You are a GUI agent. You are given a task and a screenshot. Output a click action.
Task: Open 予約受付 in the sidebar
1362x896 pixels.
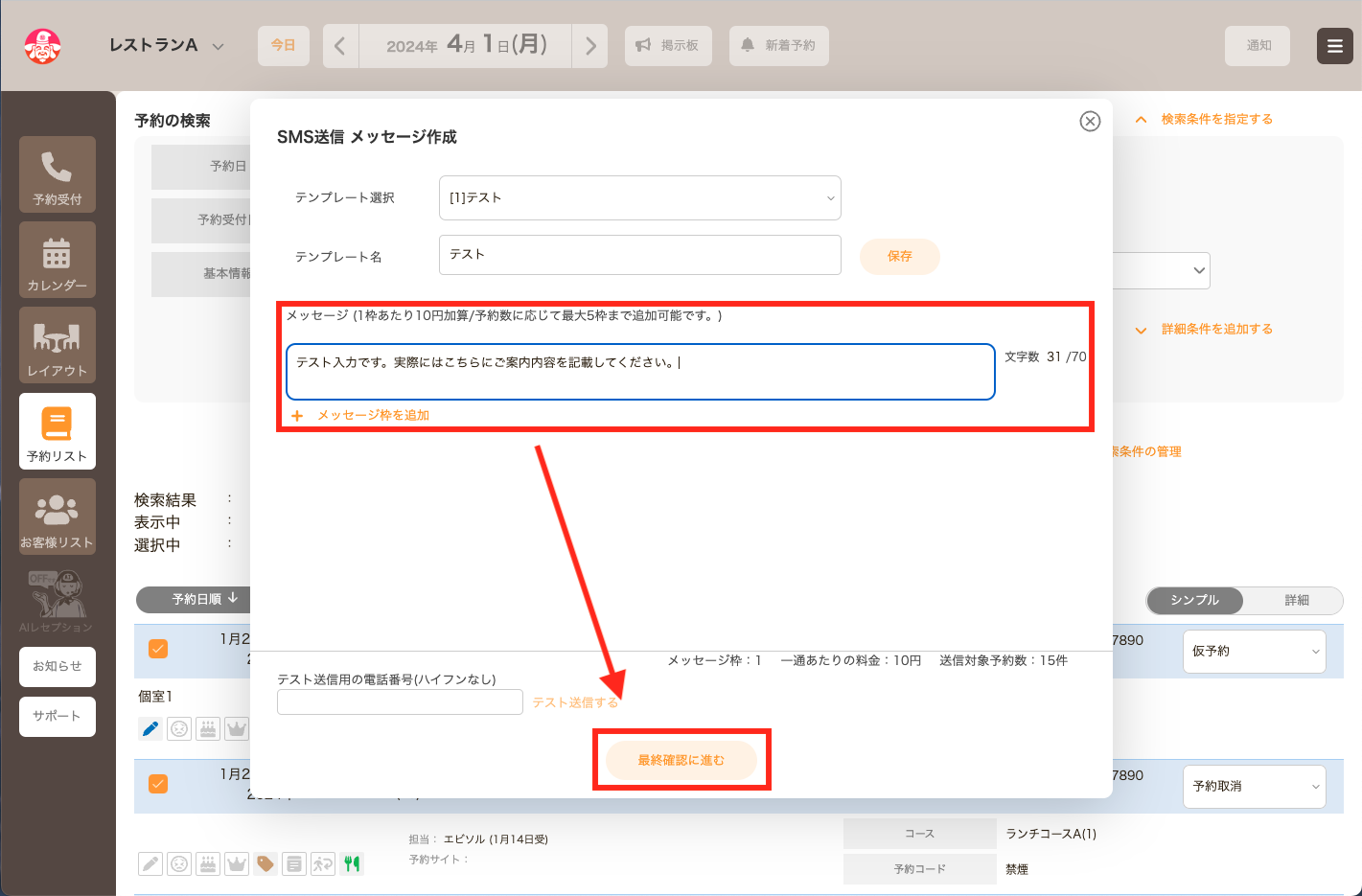pos(58,174)
